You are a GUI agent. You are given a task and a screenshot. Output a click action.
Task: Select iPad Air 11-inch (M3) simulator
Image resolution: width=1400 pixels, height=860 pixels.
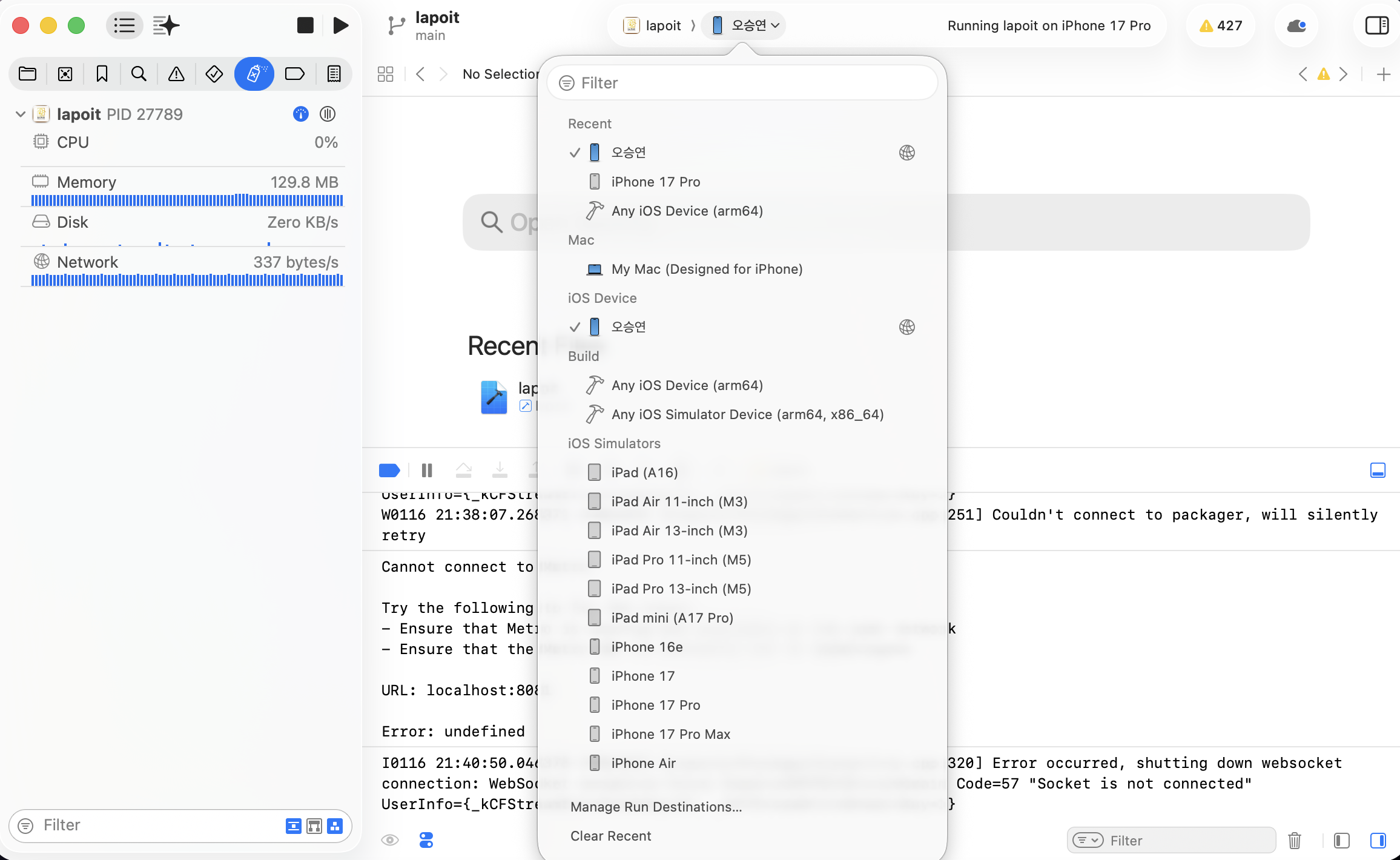click(742, 501)
